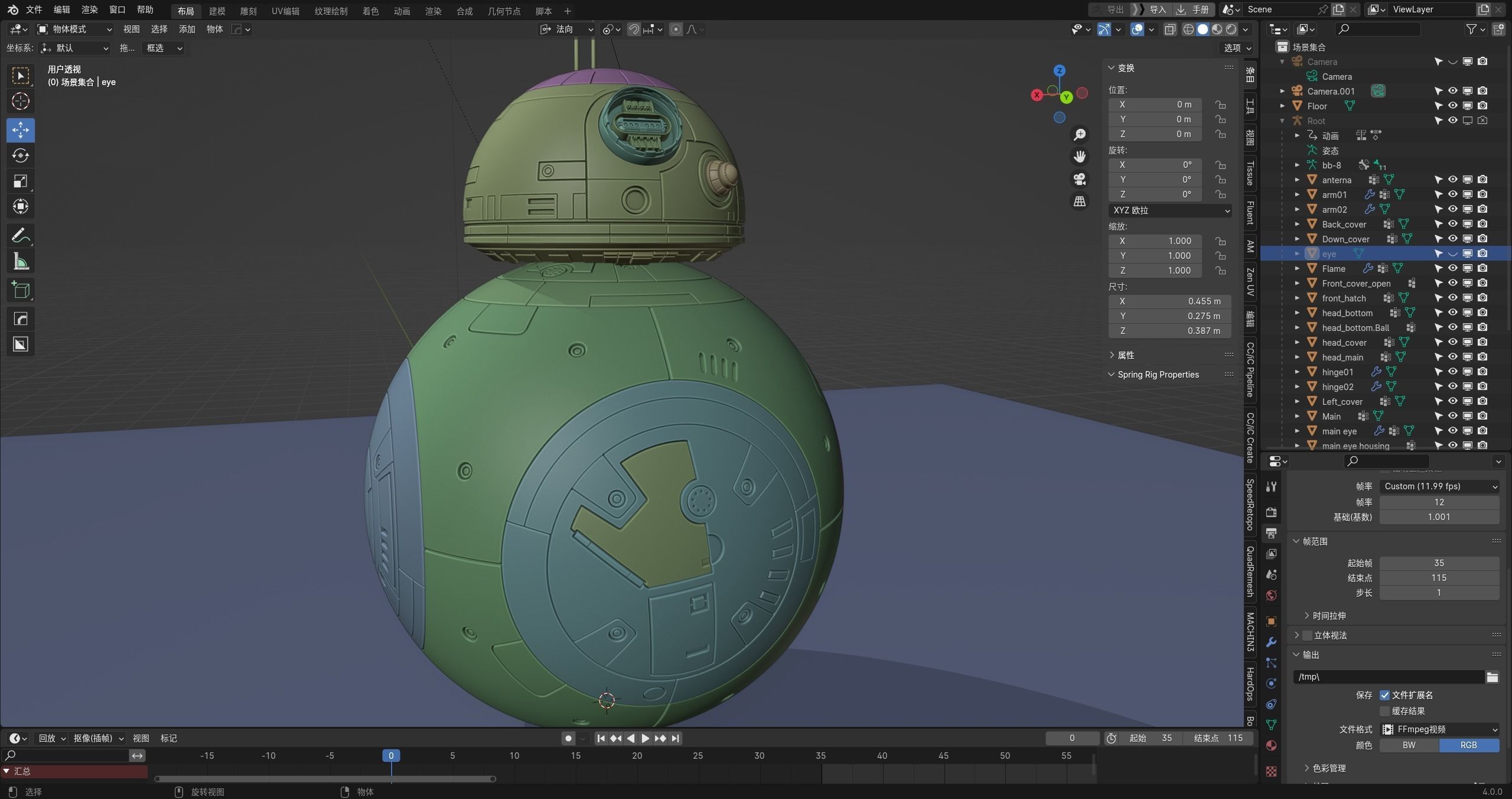Play the animation in reverse
This screenshot has height=799, width=1512.
pyautogui.click(x=630, y=738)
